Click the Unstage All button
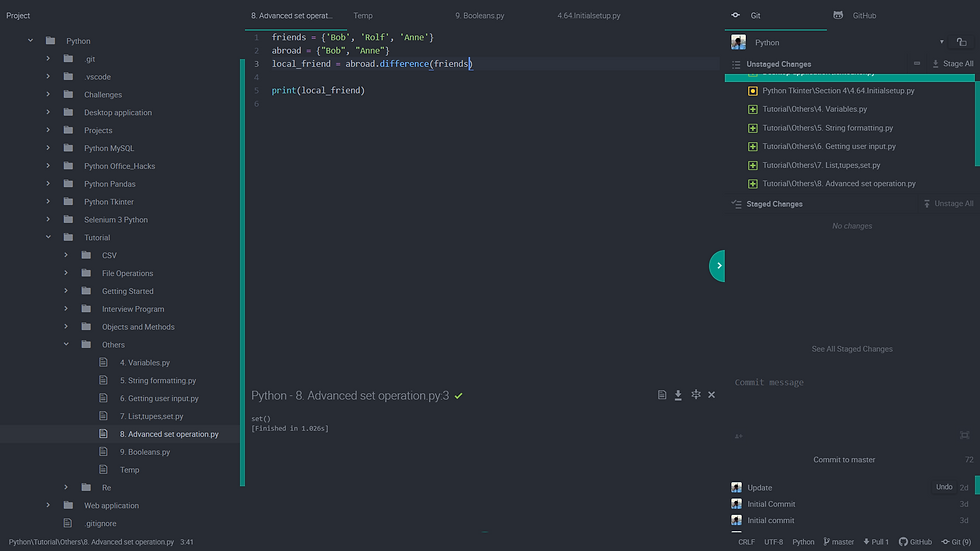980x551 pixels. pos(948,204)
